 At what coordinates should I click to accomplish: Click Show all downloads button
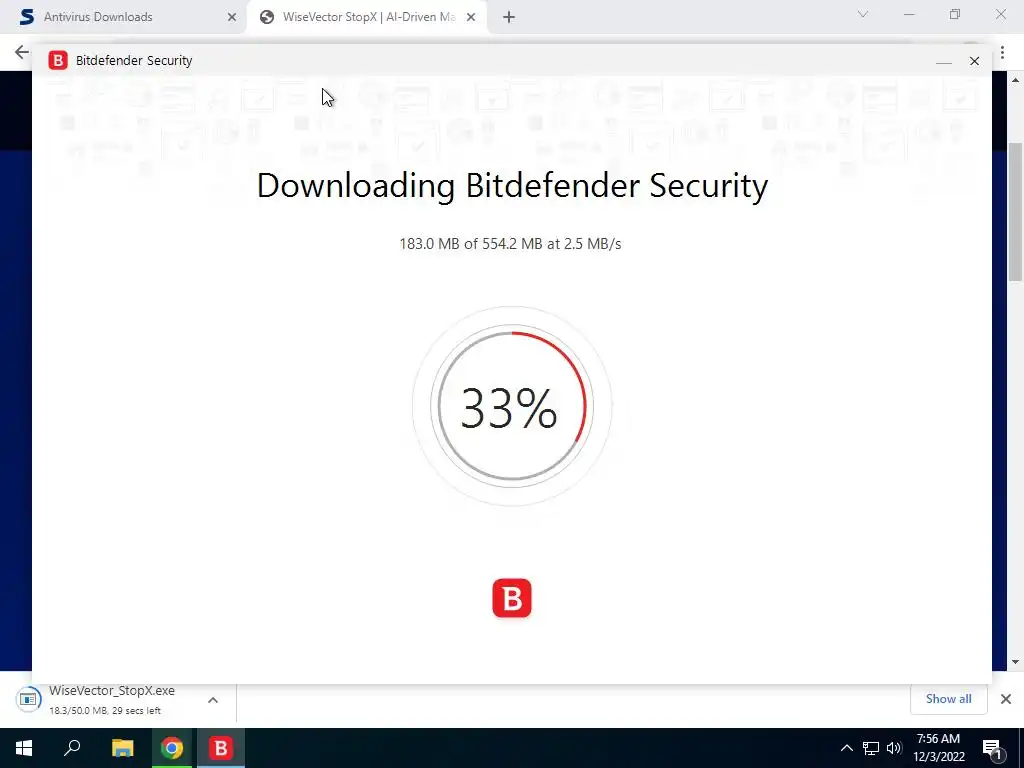point(948,699)
